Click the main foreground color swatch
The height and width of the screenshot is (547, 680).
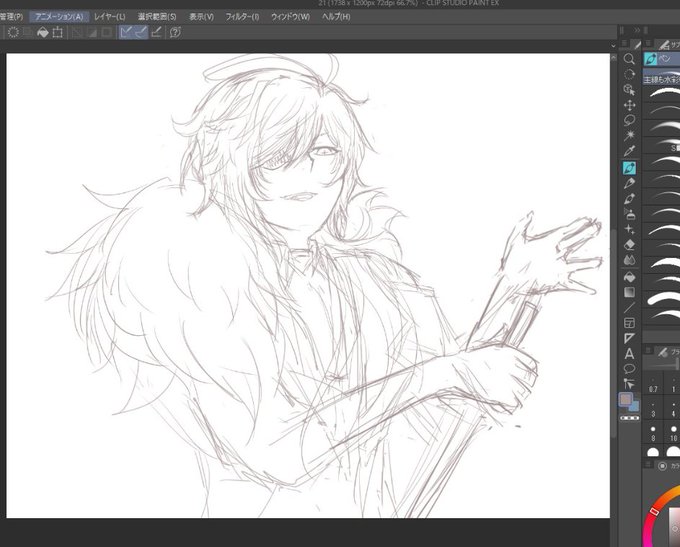pyautogui.click(x=625, y=400)
